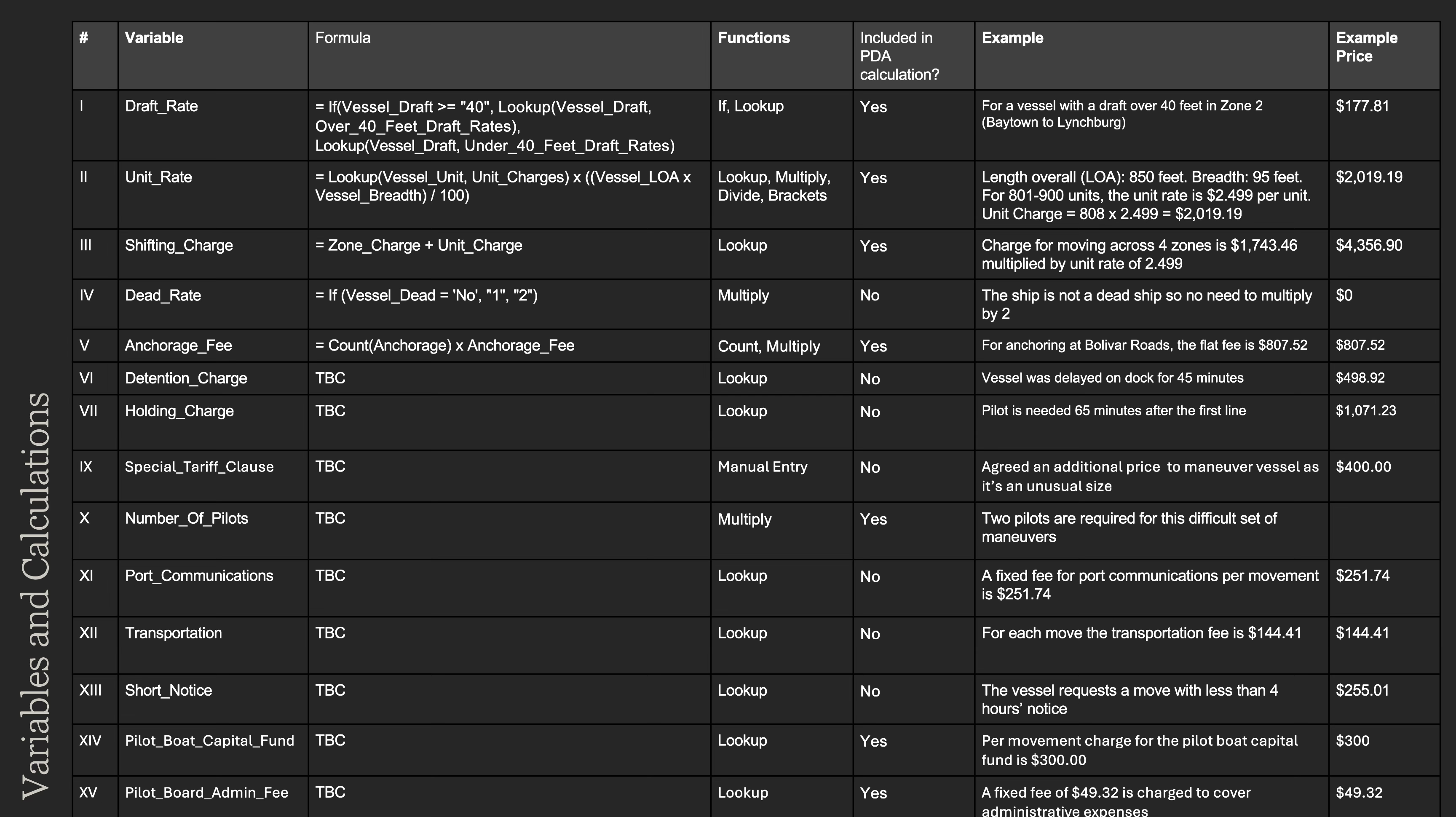
Task: Select the $498.92 example price
Action: (x=1360, y=378)
